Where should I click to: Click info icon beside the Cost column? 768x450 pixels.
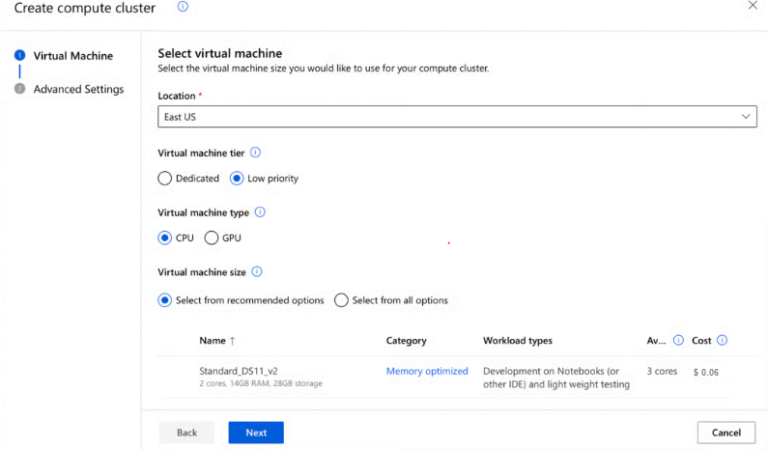[722, 340]
